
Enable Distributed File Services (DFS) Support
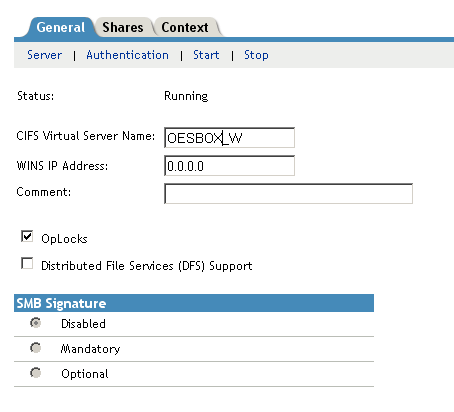(x=27, y=263)
